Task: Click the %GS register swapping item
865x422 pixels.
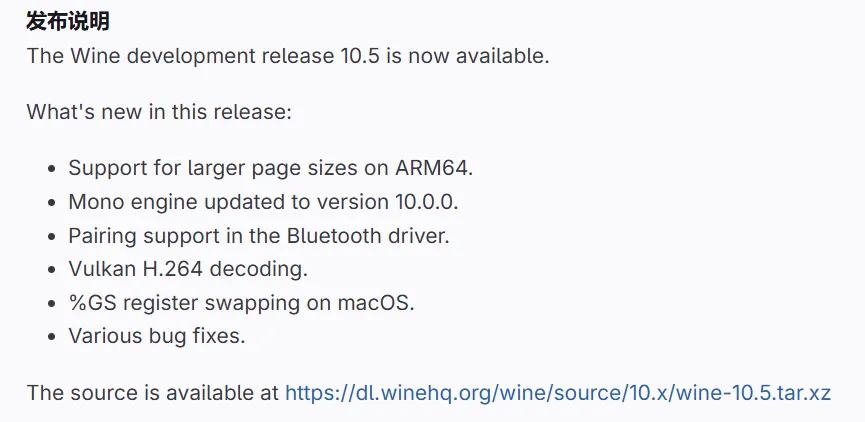Action: 241,303
